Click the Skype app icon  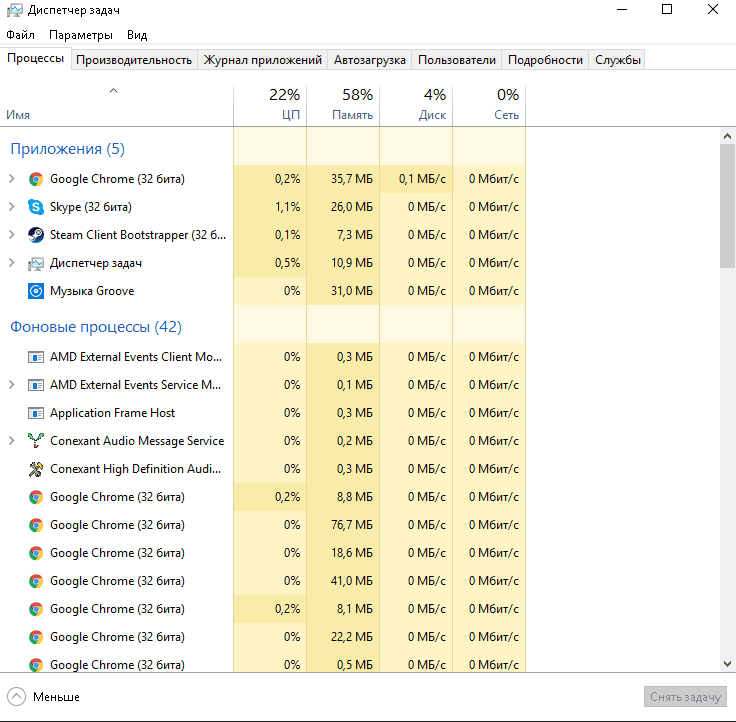point(36,207)
